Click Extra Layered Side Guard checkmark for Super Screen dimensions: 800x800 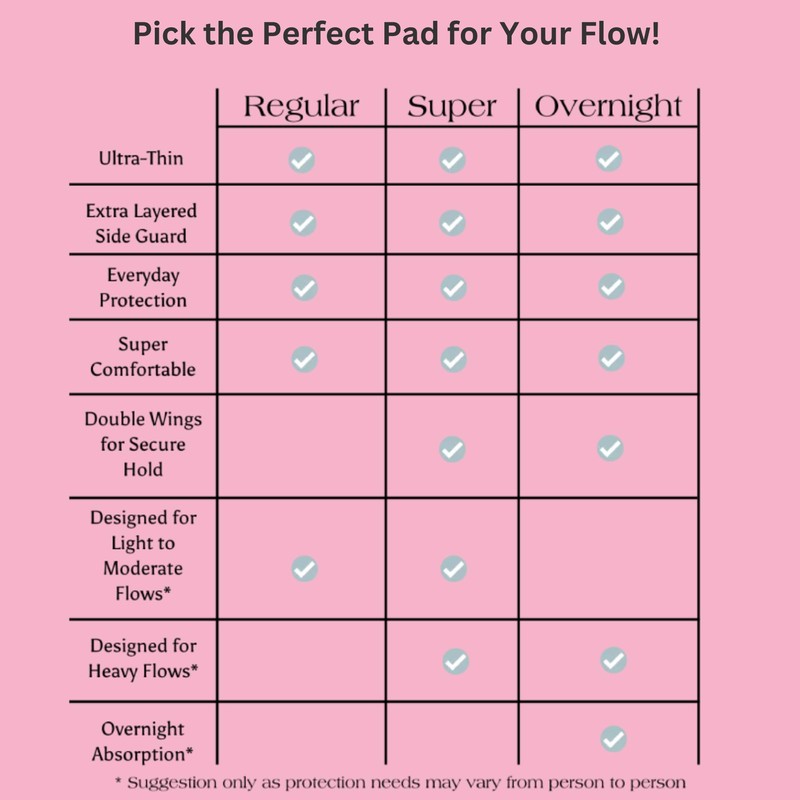click(453, 222)
